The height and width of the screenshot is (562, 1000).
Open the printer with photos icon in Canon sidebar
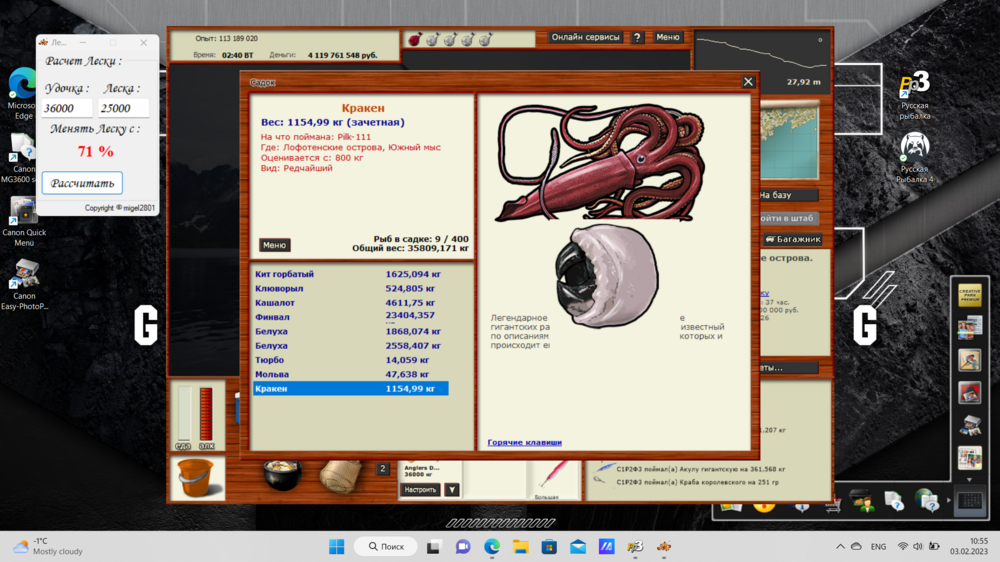(969, 424)
